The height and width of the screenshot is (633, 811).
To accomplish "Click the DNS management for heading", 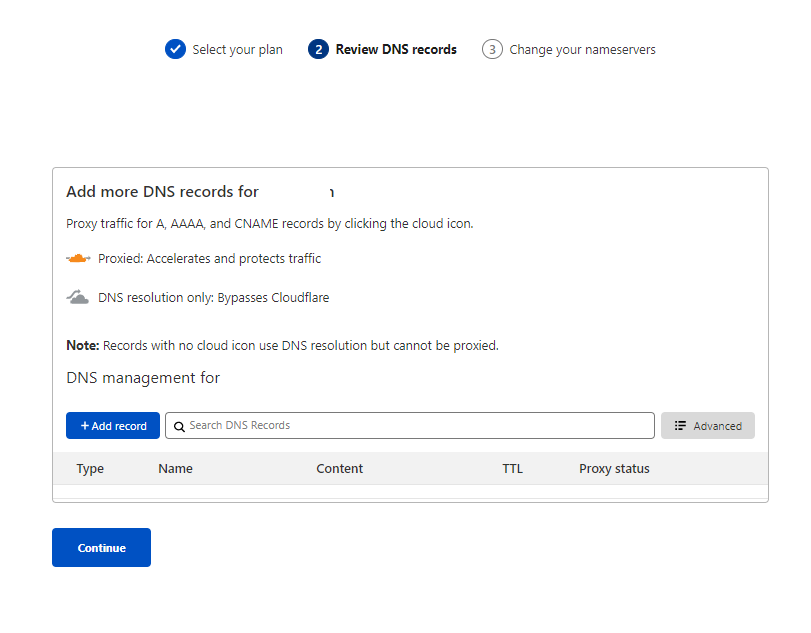I will [x=143, y=377].
